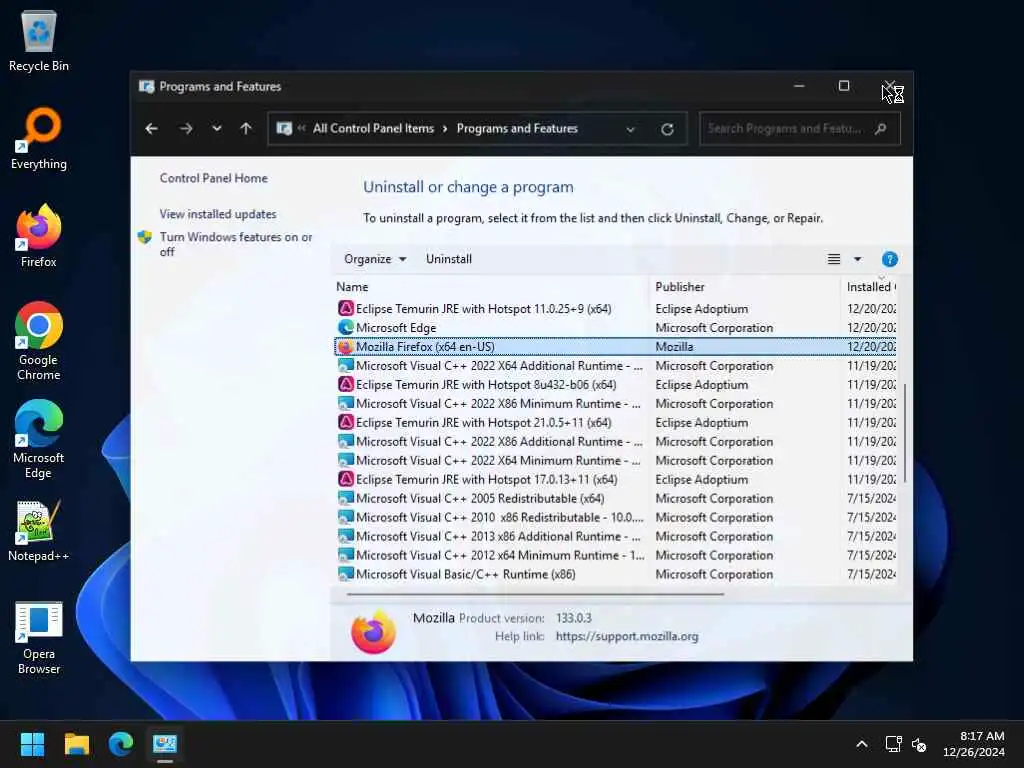Image resolution: width=1024 pixels, height=768 pixels.
Task: Select Microsoft Visual Basic/C++ Runtime (x86)
Action: (615, 574)
